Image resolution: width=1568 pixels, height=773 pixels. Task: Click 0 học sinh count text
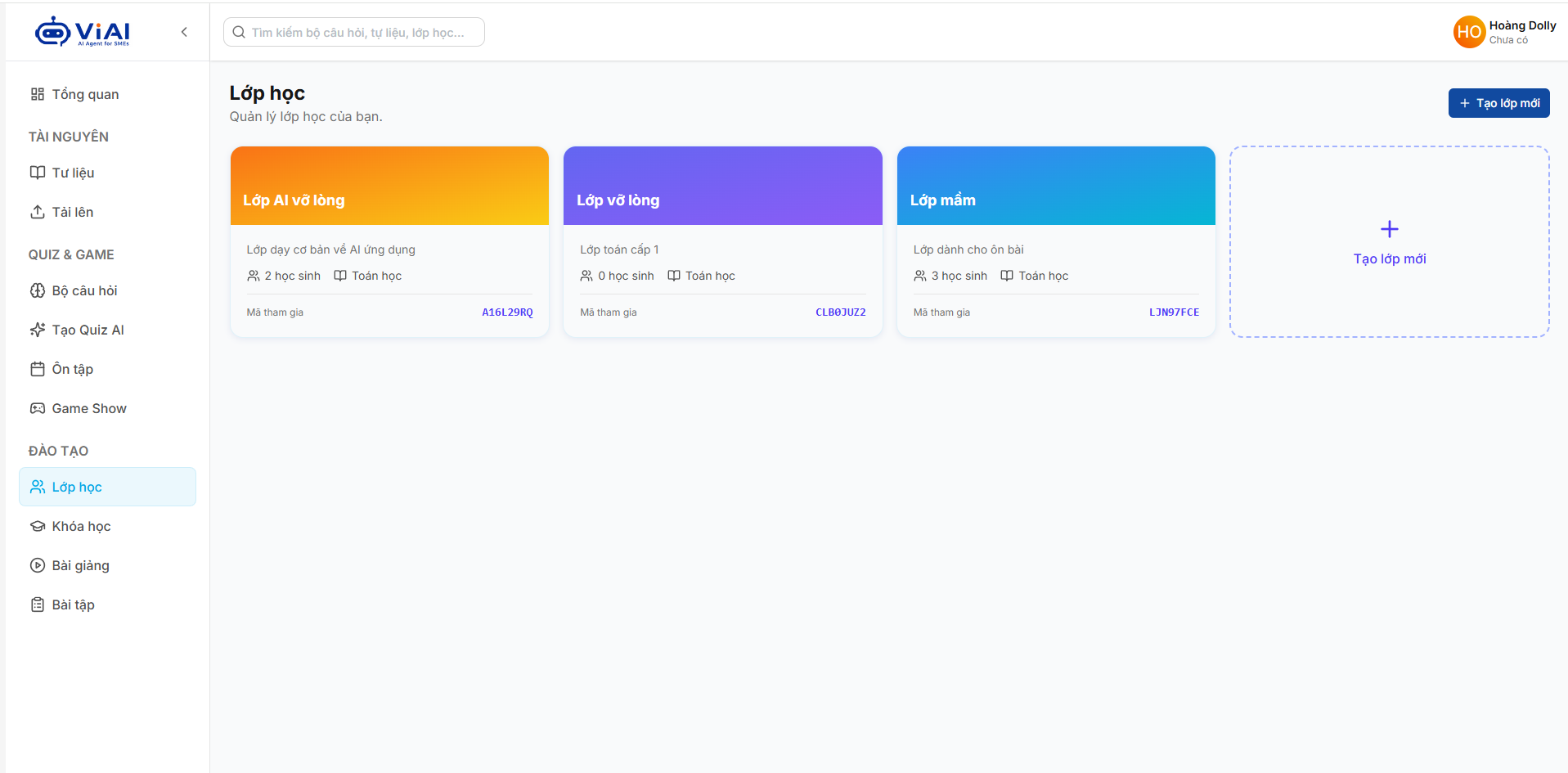[626, 276]
